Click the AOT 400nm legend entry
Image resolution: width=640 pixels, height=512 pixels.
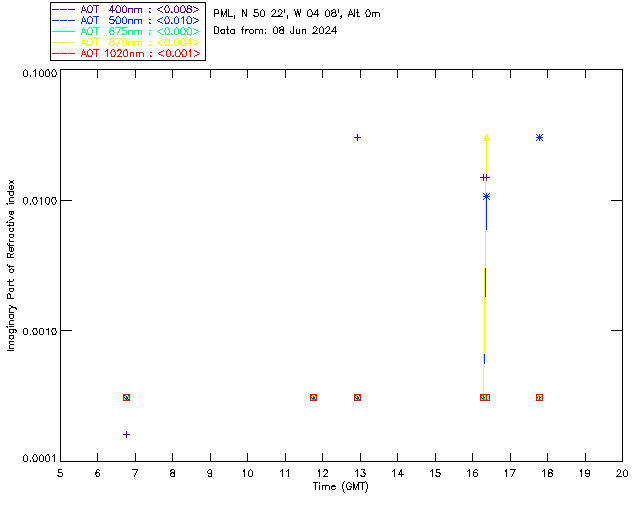128,9
